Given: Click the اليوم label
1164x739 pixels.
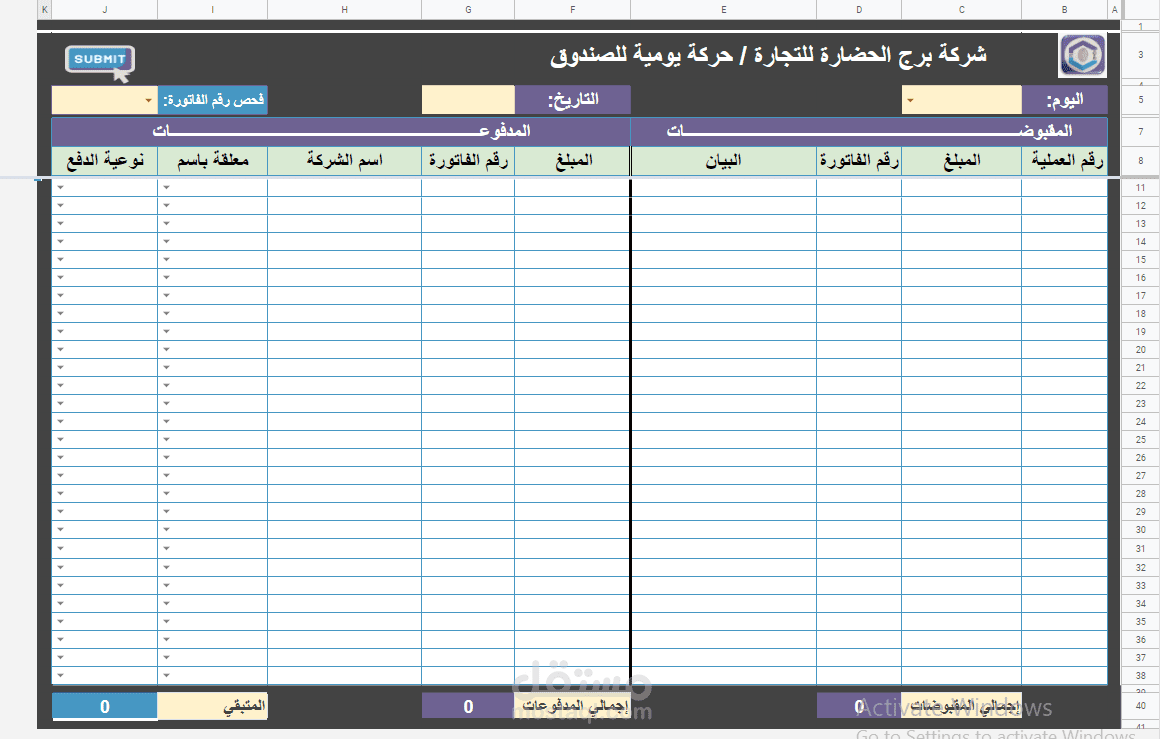Looking at the screenshot, I should click(1065, 100).
